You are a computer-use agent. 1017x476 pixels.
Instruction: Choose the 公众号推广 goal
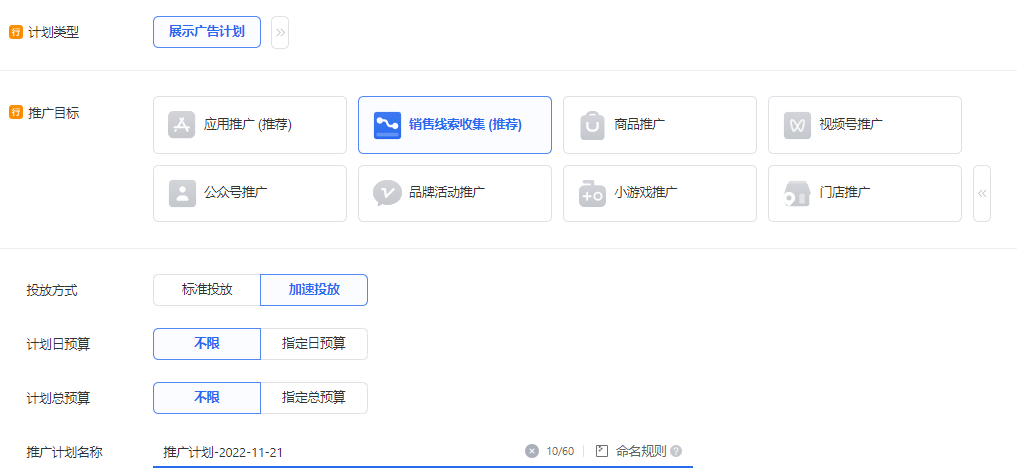(250, 193)
